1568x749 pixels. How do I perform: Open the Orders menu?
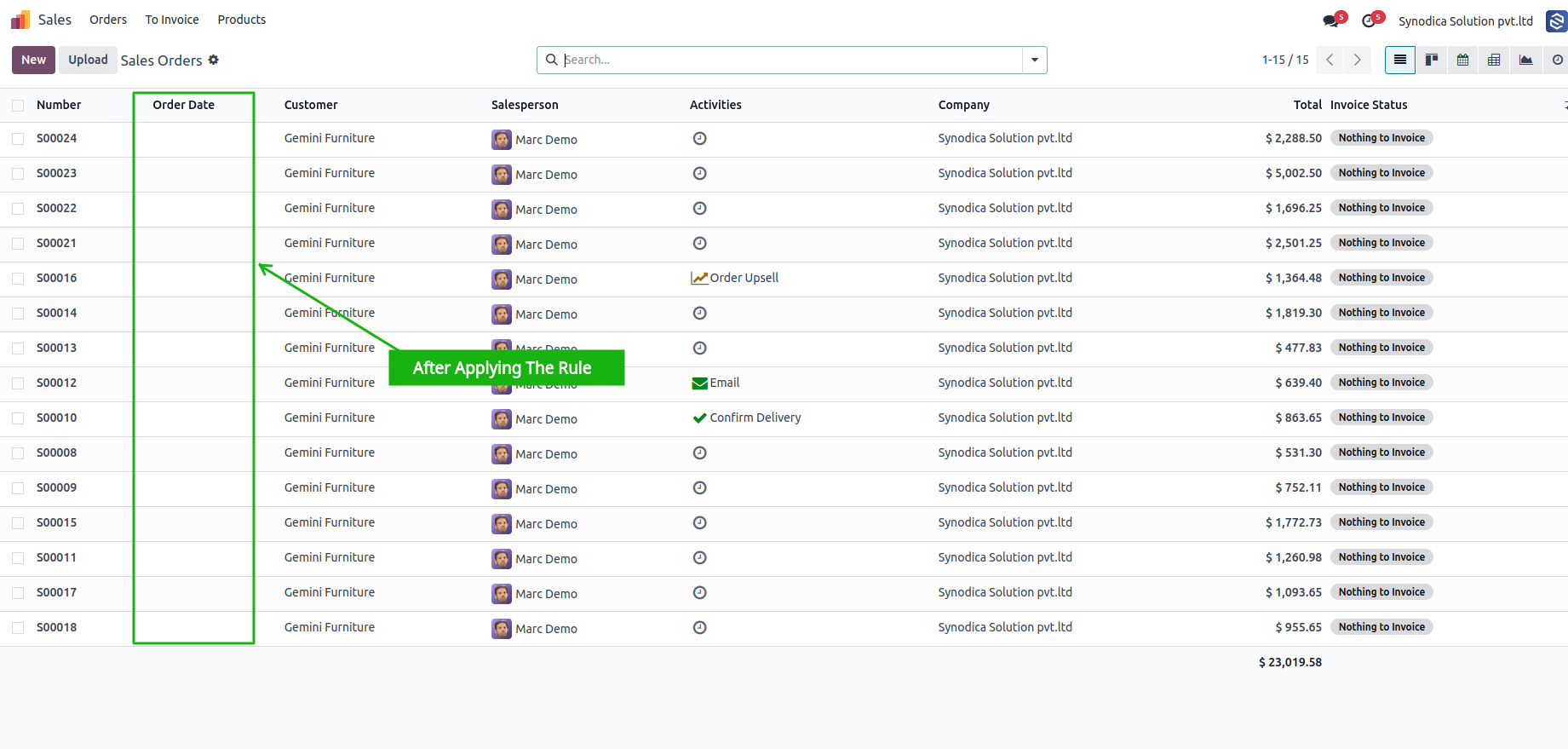[x=108, y=20]
